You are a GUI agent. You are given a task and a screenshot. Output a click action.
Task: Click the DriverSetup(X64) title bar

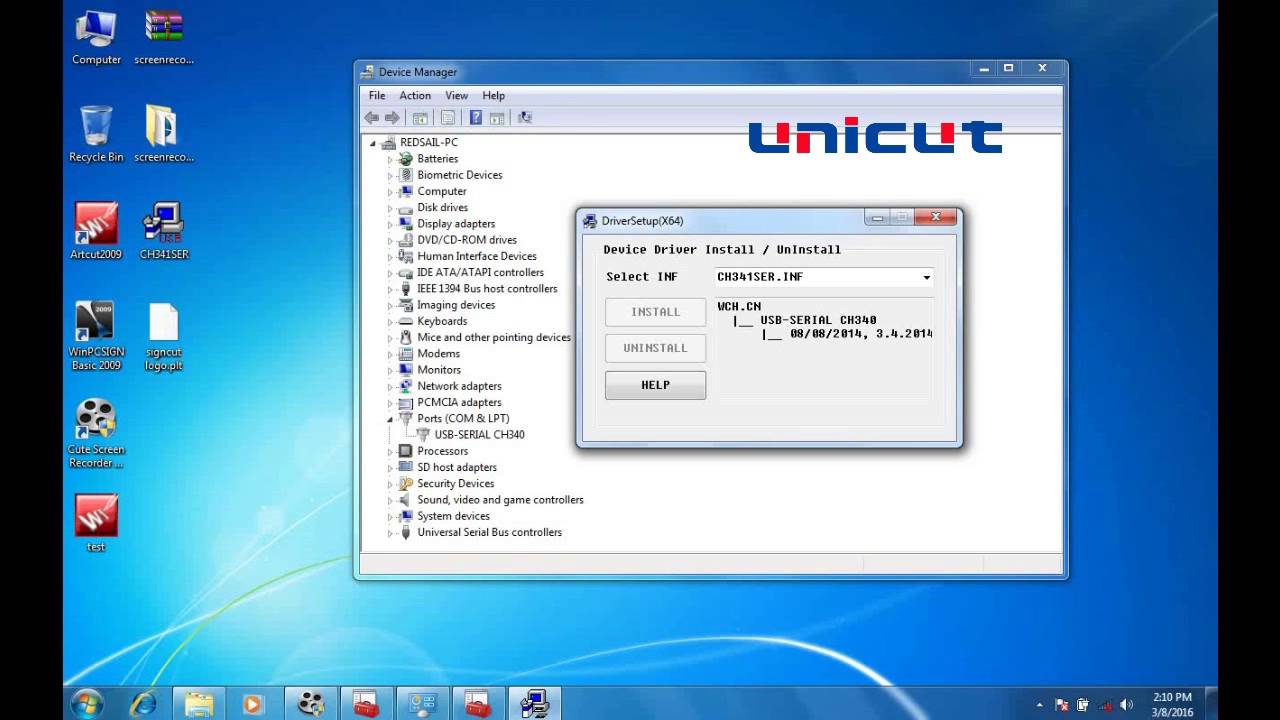coord(720,220)
